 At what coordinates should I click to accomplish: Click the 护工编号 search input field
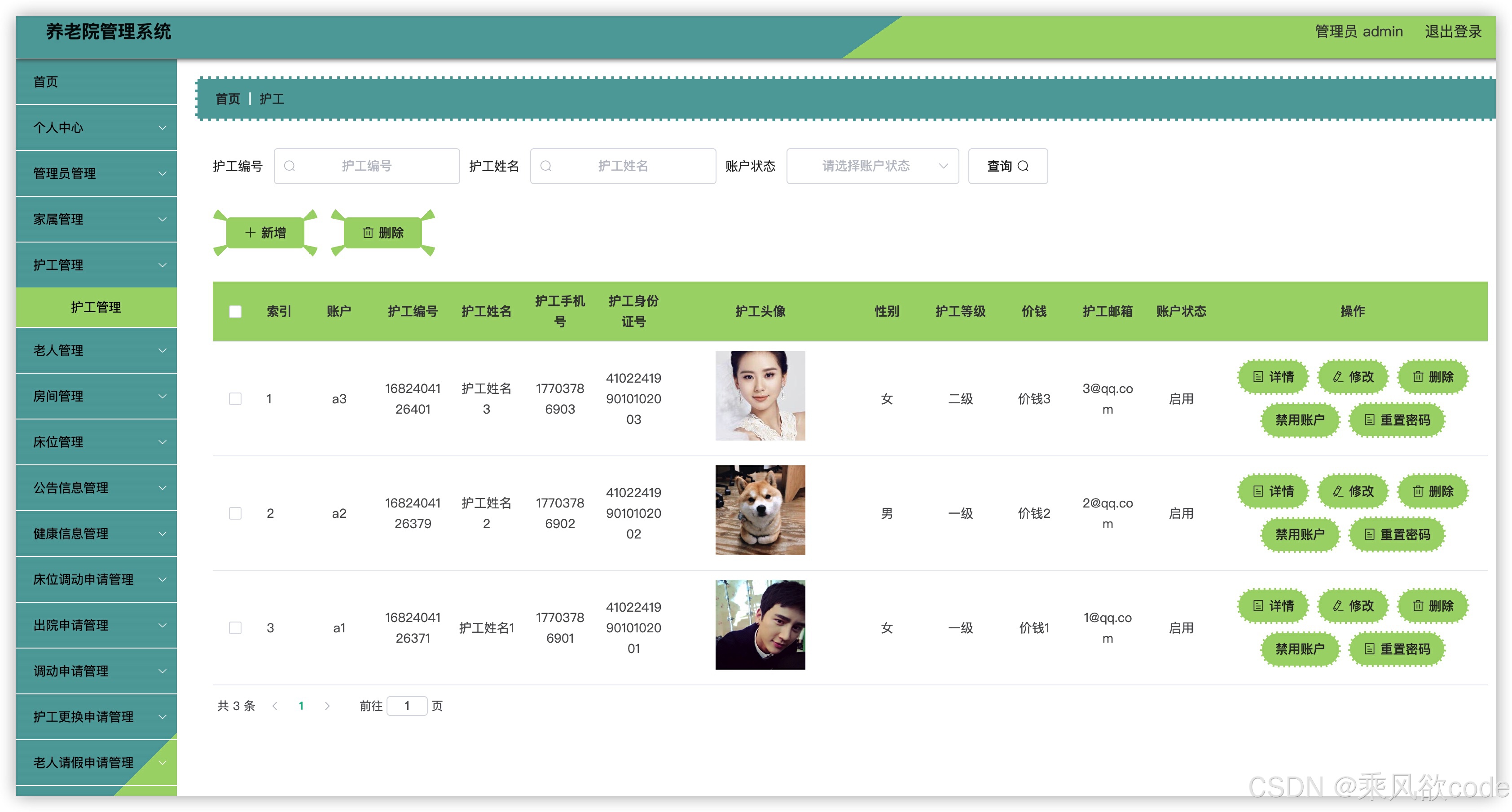tap(367, 166)
